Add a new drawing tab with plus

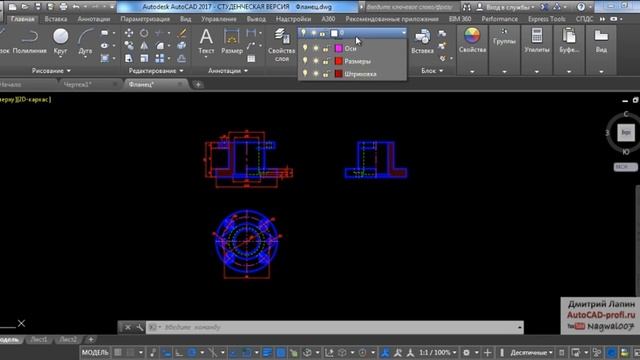point(198,84)
